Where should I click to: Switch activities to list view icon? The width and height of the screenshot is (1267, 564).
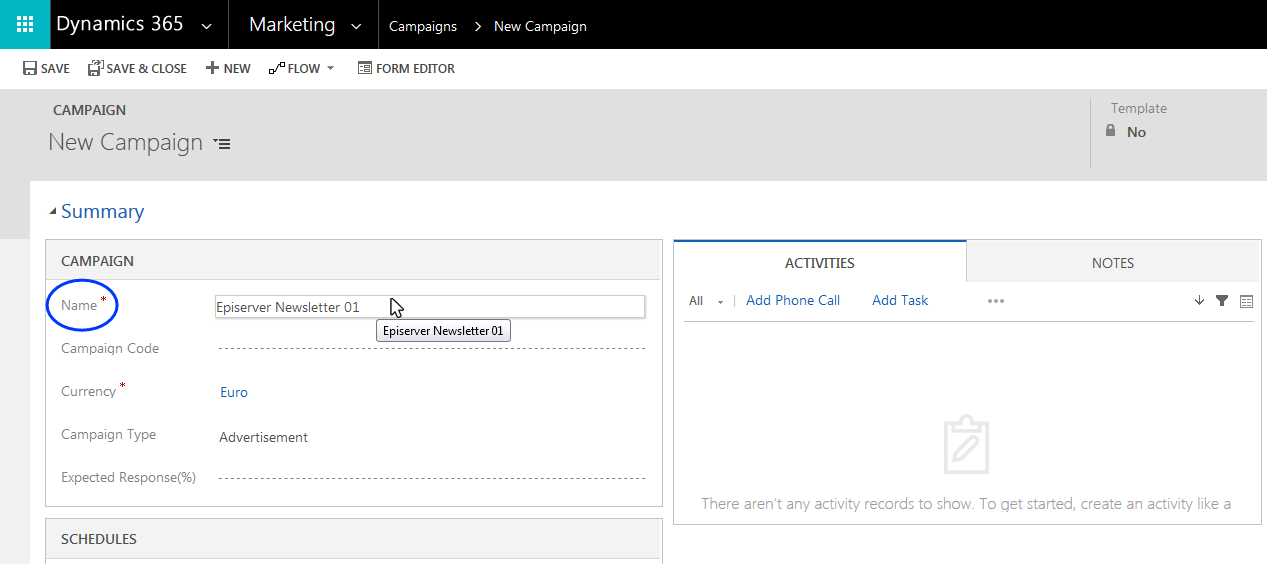pos(1246,301)
